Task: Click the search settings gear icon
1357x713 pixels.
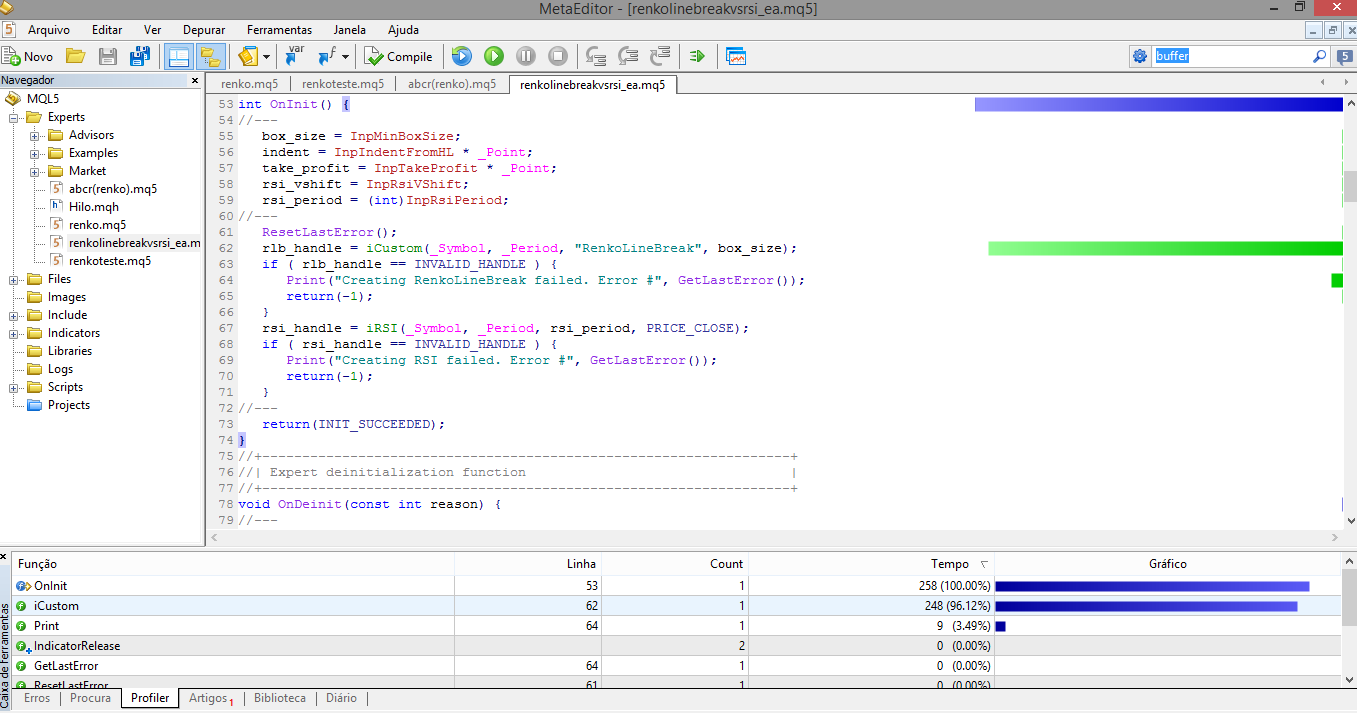Action: tap(1140, 57)
